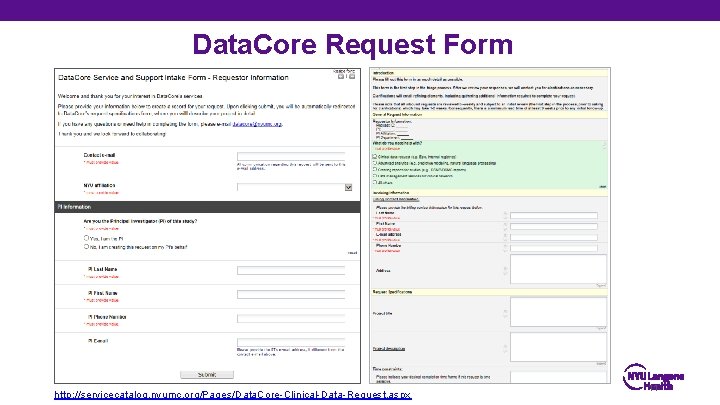Click the Project description underlined label

(389, 349)
